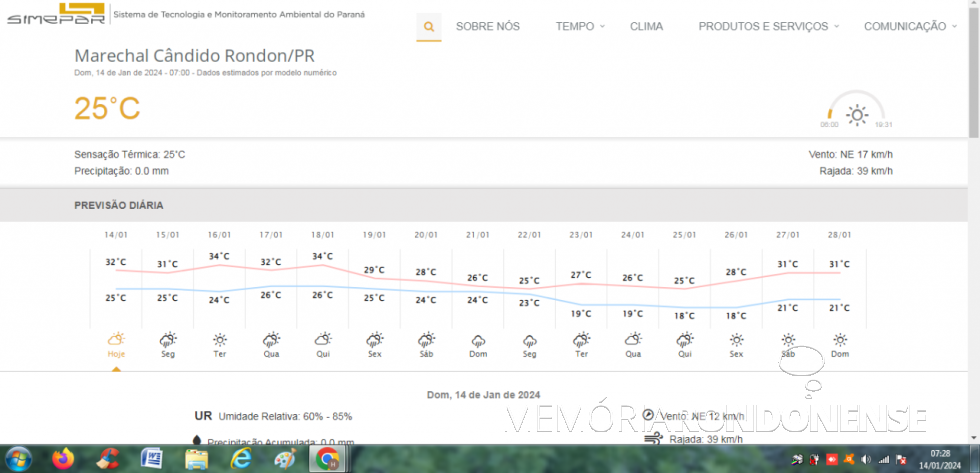Open Microsoft Word from the taskbar
This screenshot has width=980, height=473.
pos(151,459)
